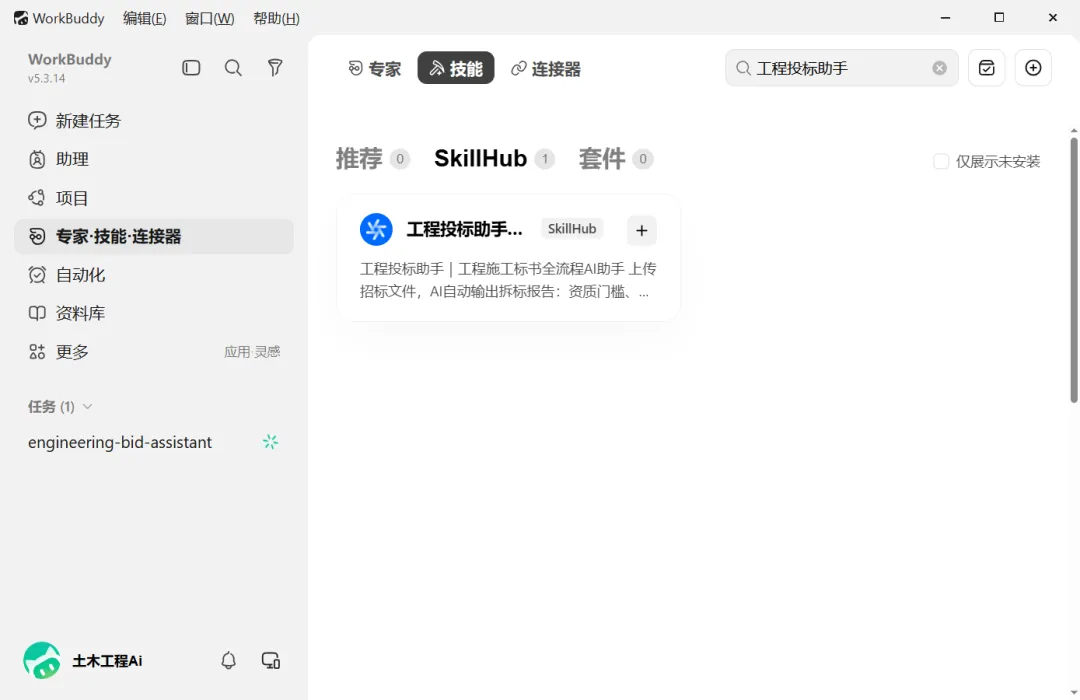Toggle the sidebar panel icon

pyautogui.click(x=191, y=68)
